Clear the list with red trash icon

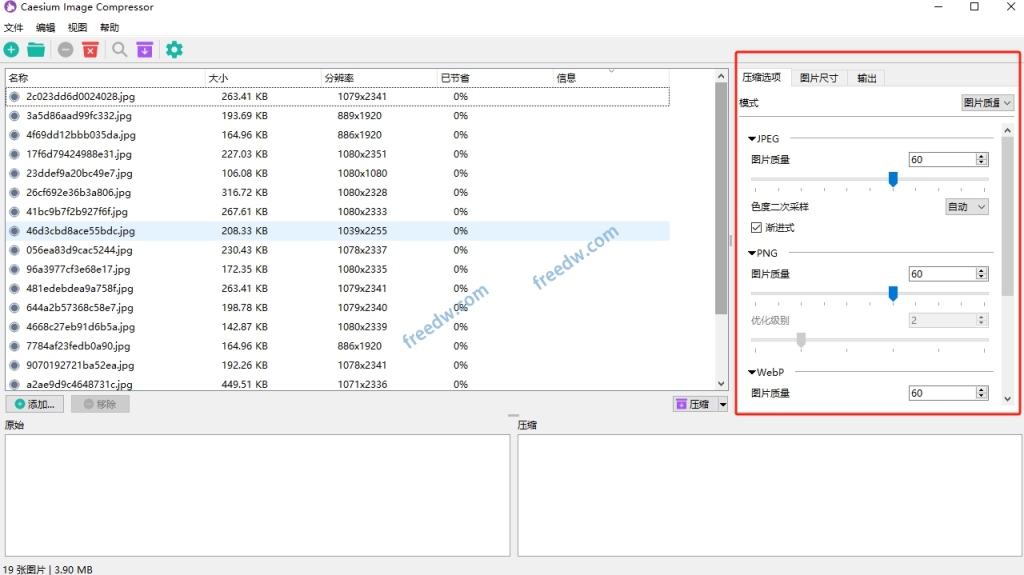point(90,50)
